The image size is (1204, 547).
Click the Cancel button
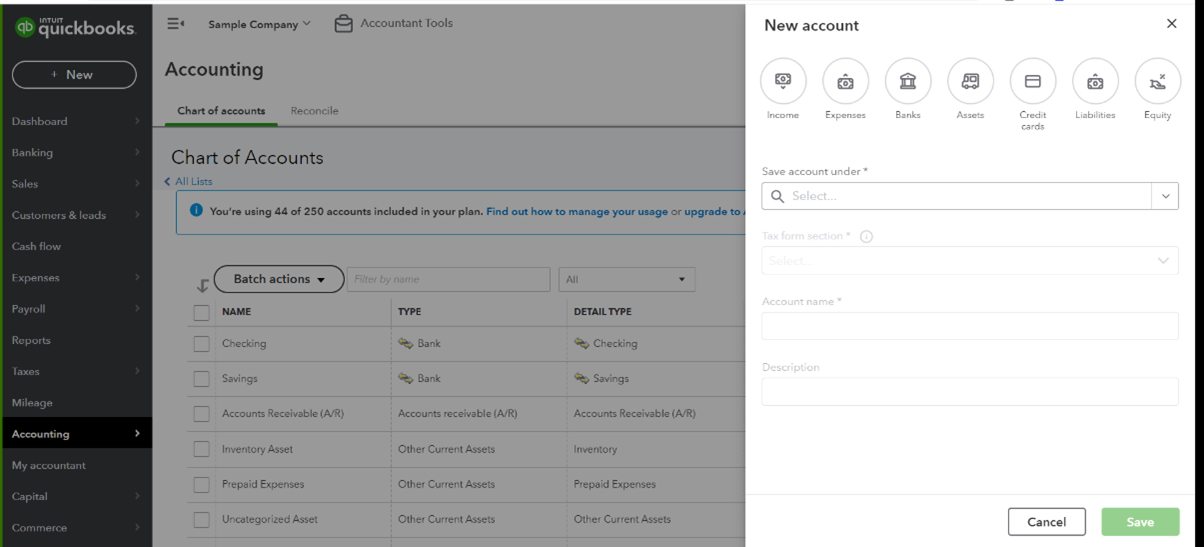(x=1046, y=521)
